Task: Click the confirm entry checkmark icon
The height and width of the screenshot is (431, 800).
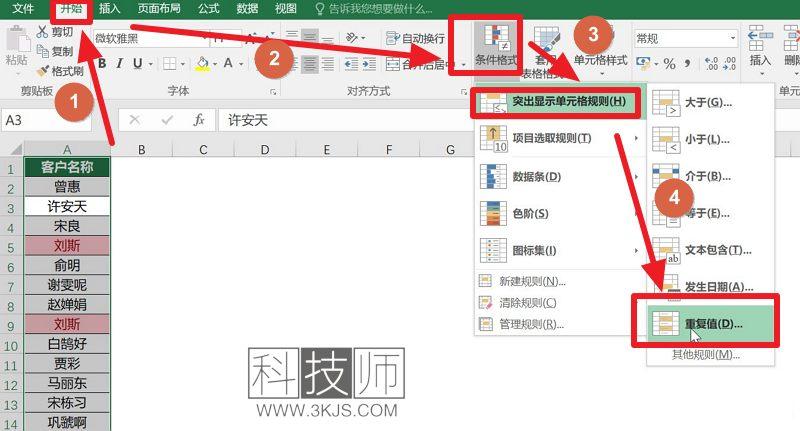Action: pos(167,120)
